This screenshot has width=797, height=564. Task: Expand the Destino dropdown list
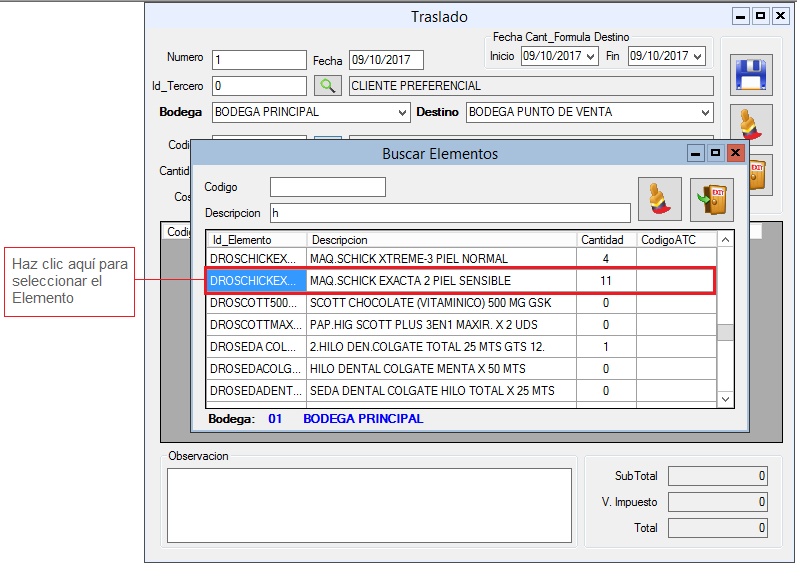click(x=705, y=112)
